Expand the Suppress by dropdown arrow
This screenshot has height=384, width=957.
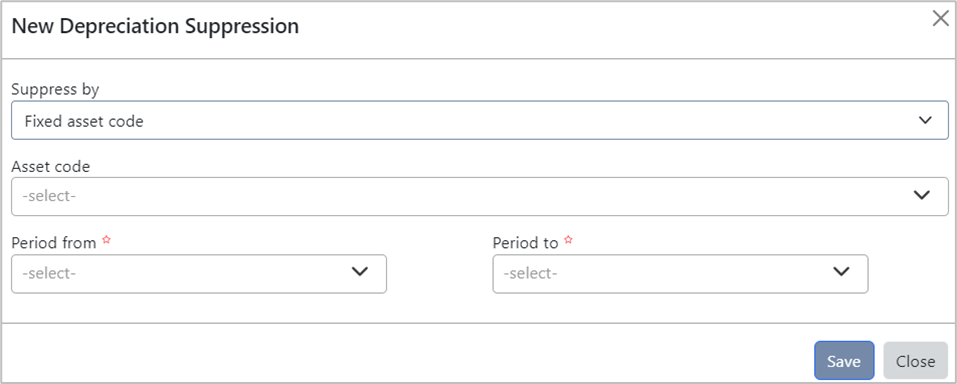click(x=925, y=120)
